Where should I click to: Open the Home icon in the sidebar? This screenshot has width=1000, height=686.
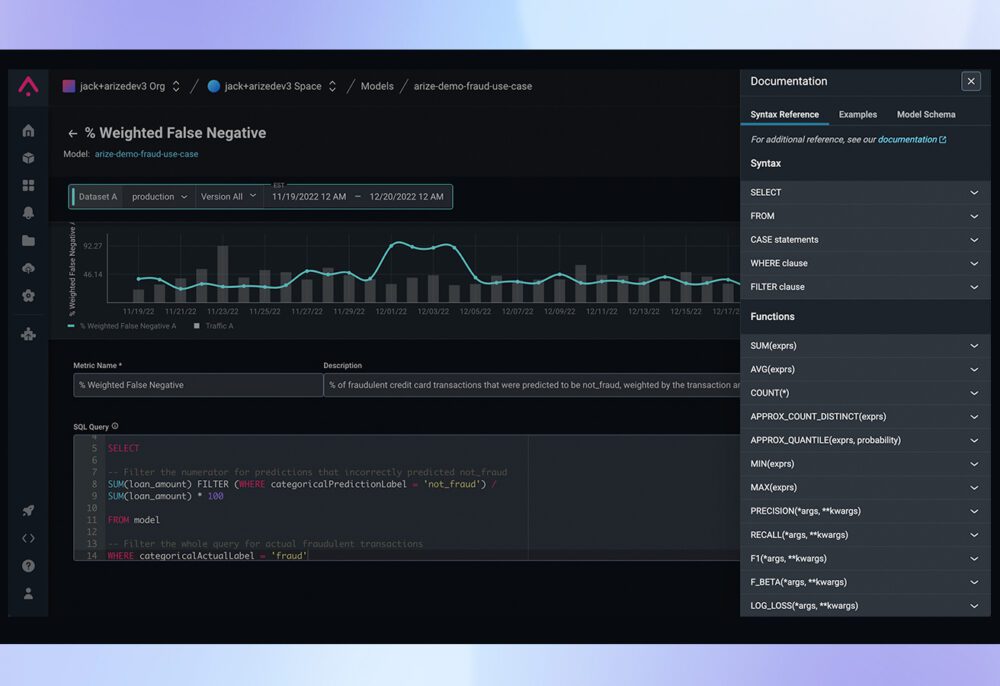(x=28, y=130)
